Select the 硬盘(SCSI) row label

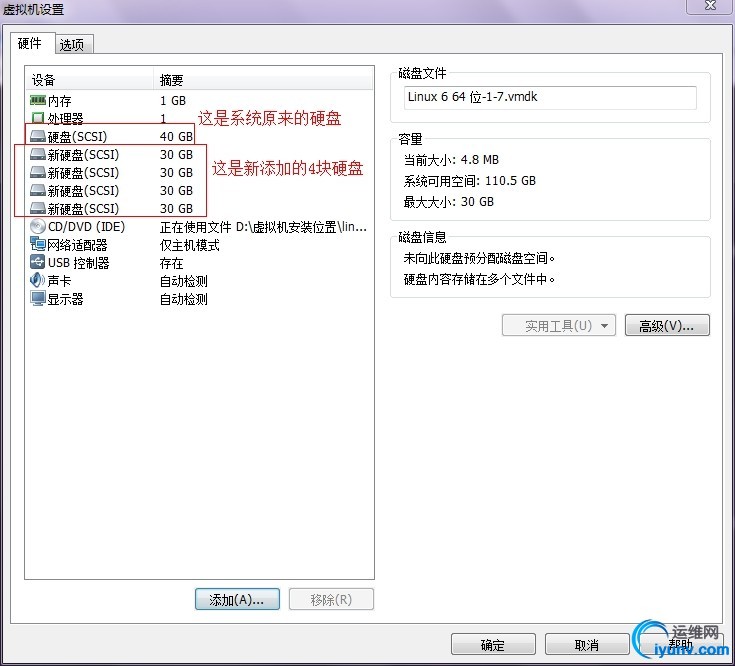click(x=77, y=137)
